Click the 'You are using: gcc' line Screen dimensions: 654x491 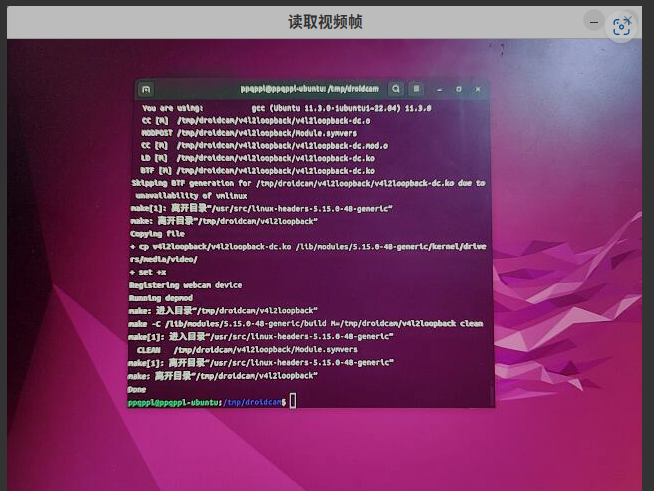point(287,108)
